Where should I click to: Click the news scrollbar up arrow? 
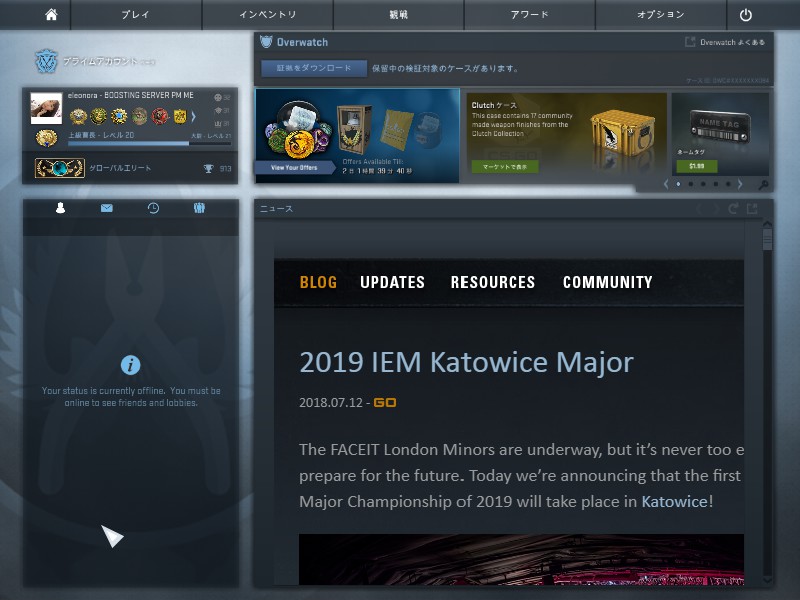pos(767,224)
